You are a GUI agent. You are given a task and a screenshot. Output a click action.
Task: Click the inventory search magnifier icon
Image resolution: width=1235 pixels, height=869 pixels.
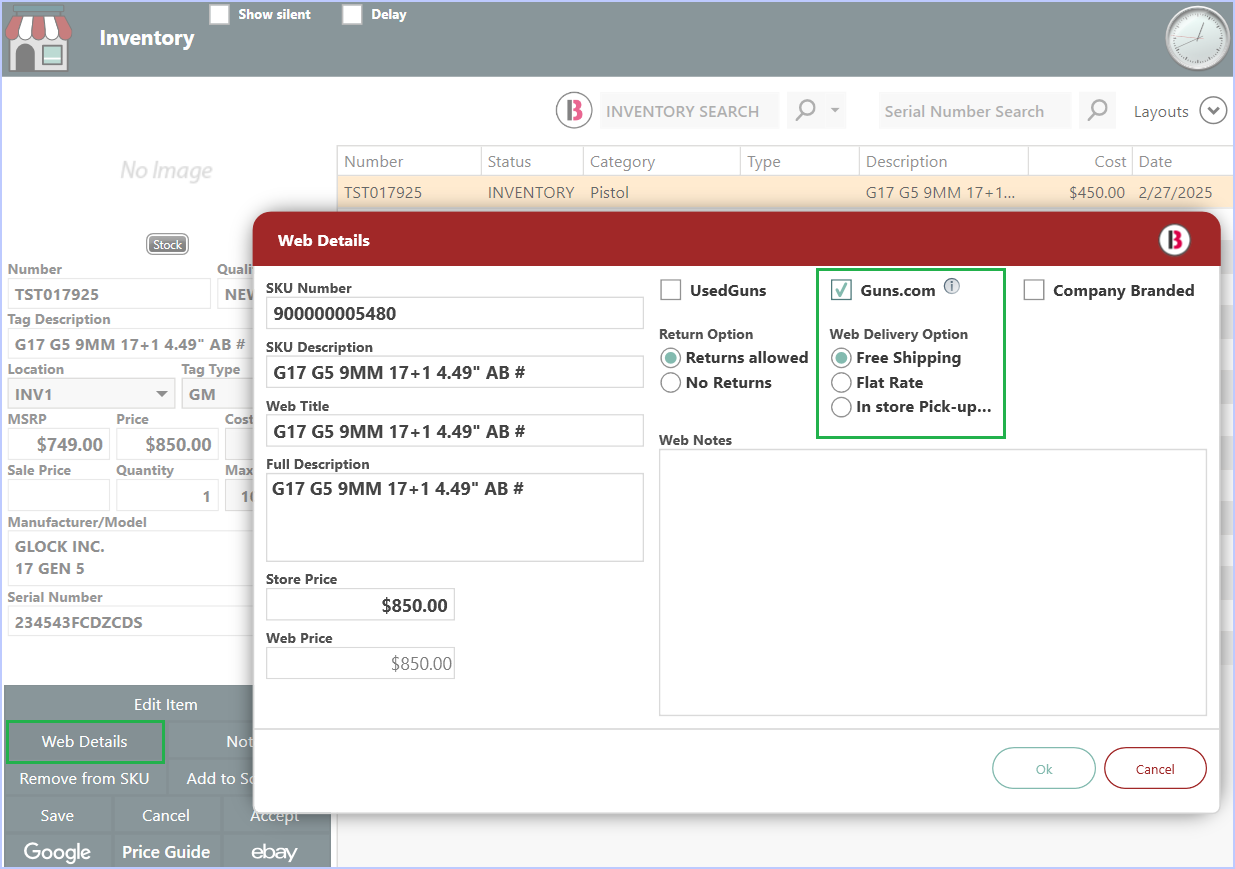[805, 110]
